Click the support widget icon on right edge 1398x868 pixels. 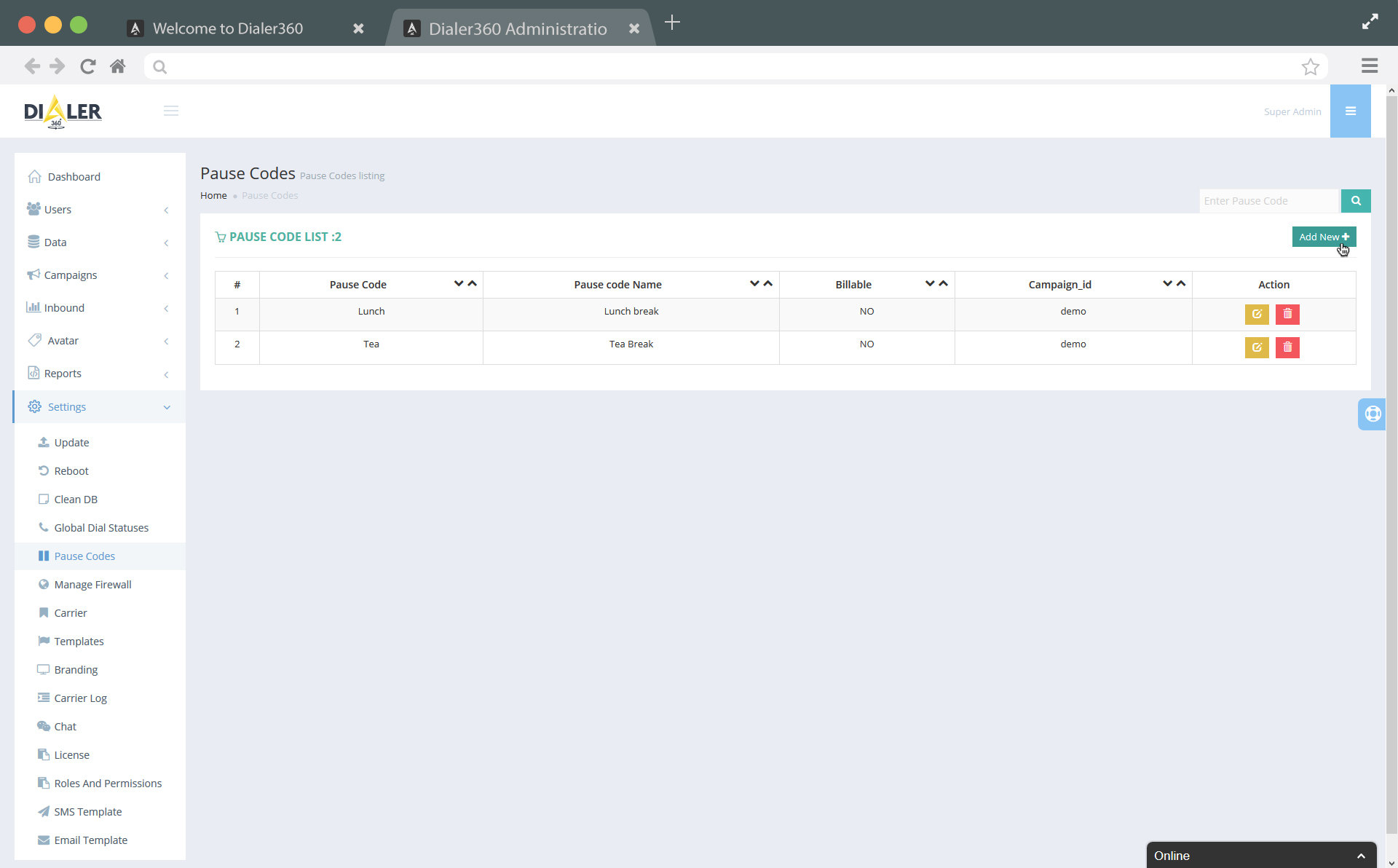click(1373, 414)
